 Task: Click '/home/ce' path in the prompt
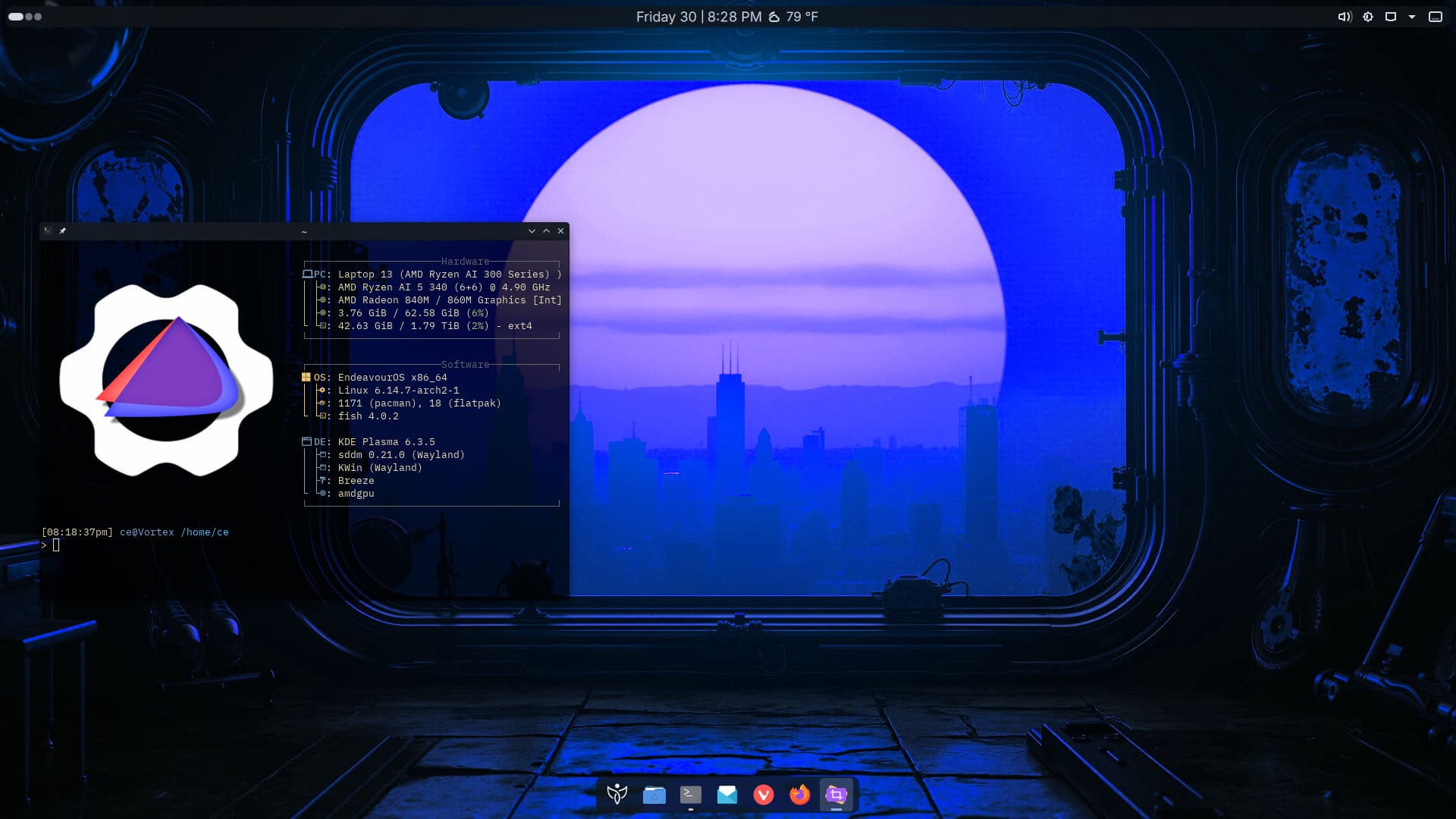coord(205,532)
